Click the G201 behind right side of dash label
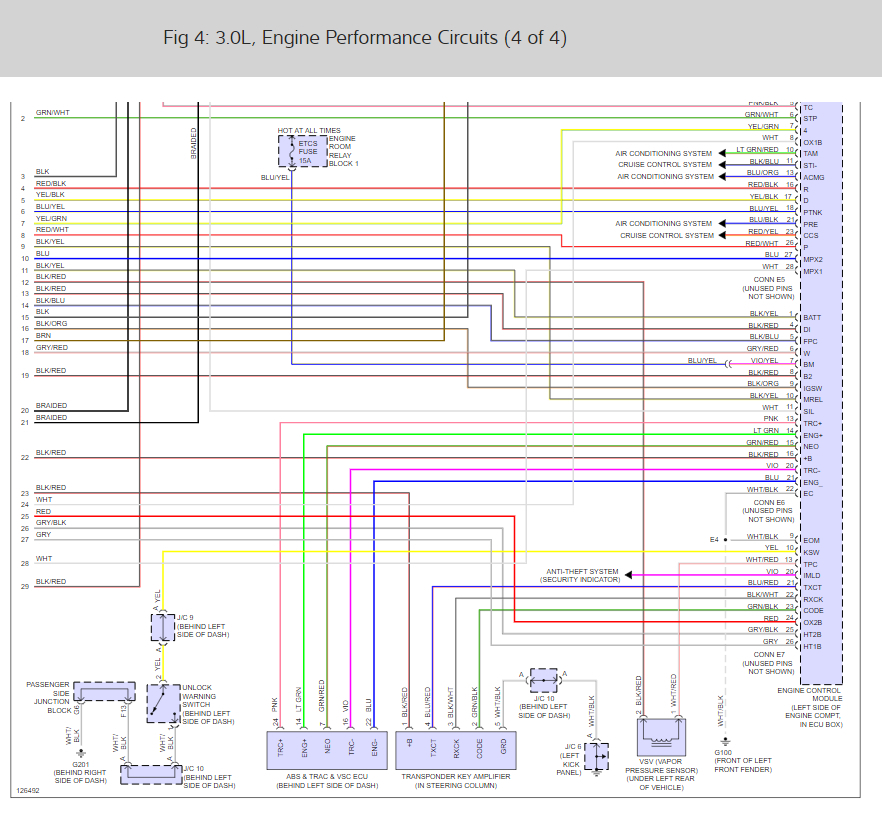 pyautogui.click(x=80, y=772)
